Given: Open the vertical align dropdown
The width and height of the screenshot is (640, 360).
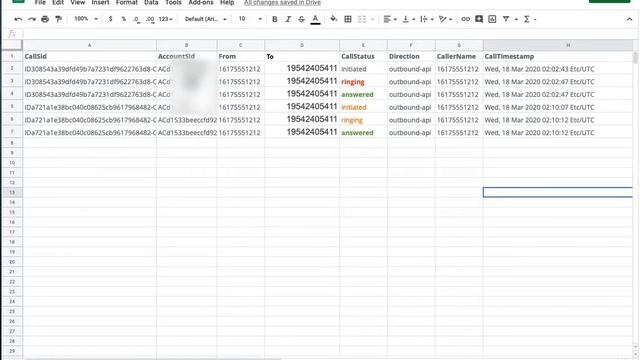Looking at the screenshot, I should (409, 19).
